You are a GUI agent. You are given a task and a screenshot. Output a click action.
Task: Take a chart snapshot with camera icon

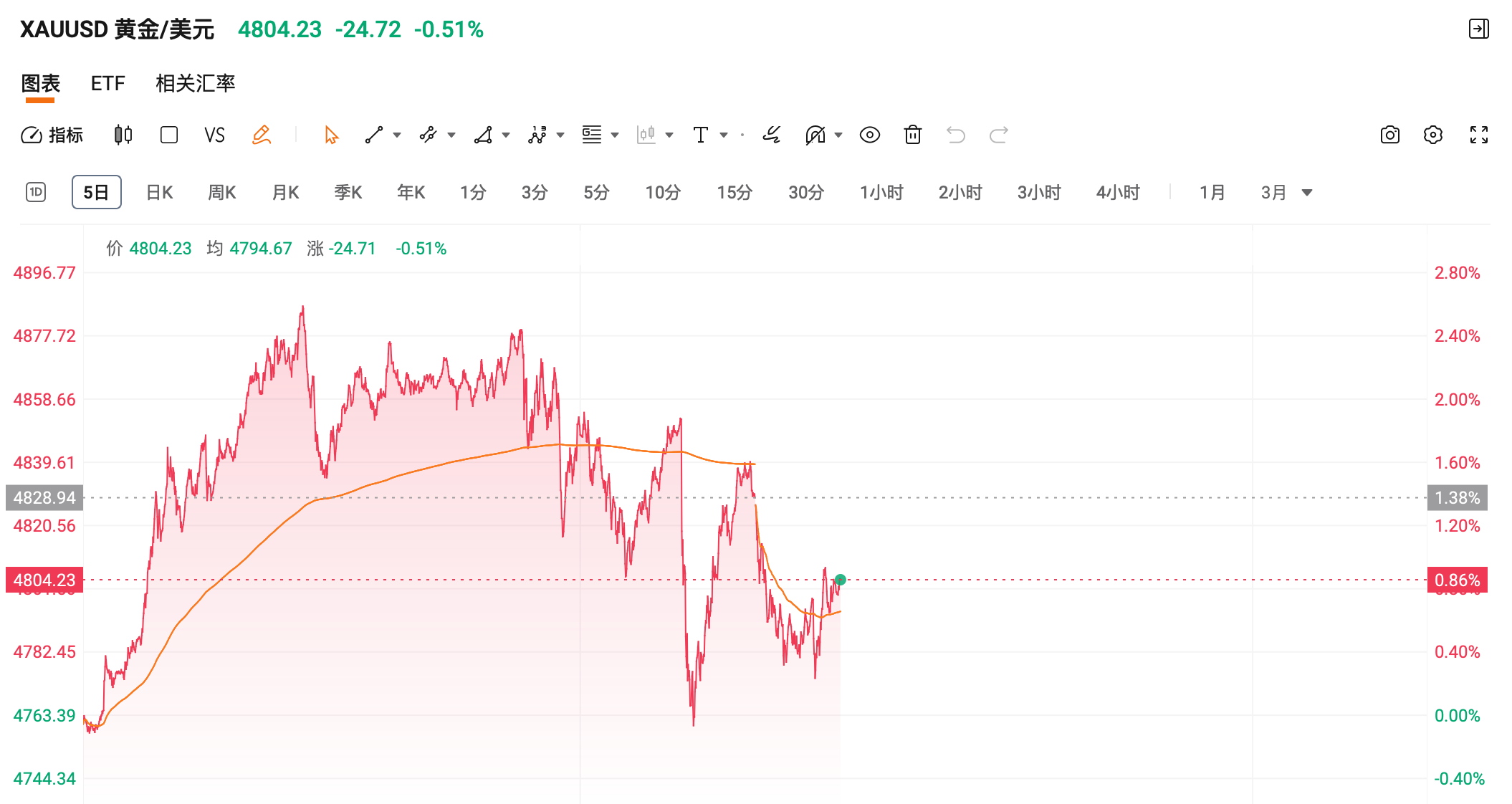tap(1389, 135)
